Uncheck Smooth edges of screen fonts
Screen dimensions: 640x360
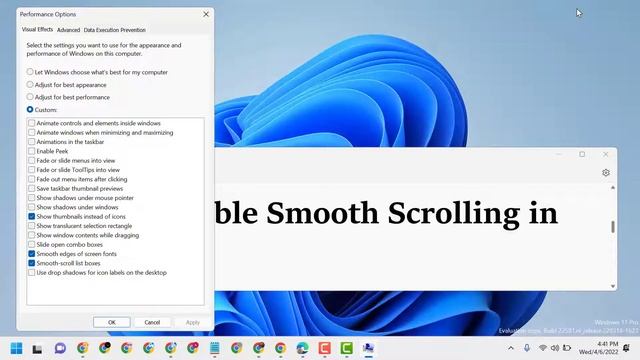click(x=31, y=254)
